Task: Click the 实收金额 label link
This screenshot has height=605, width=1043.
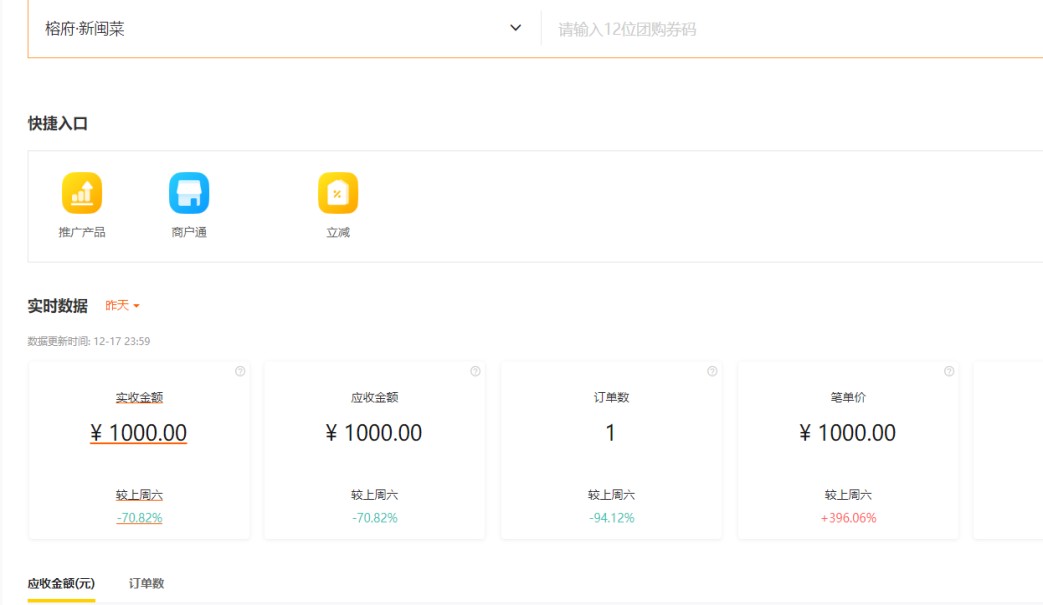Action: 139,398
